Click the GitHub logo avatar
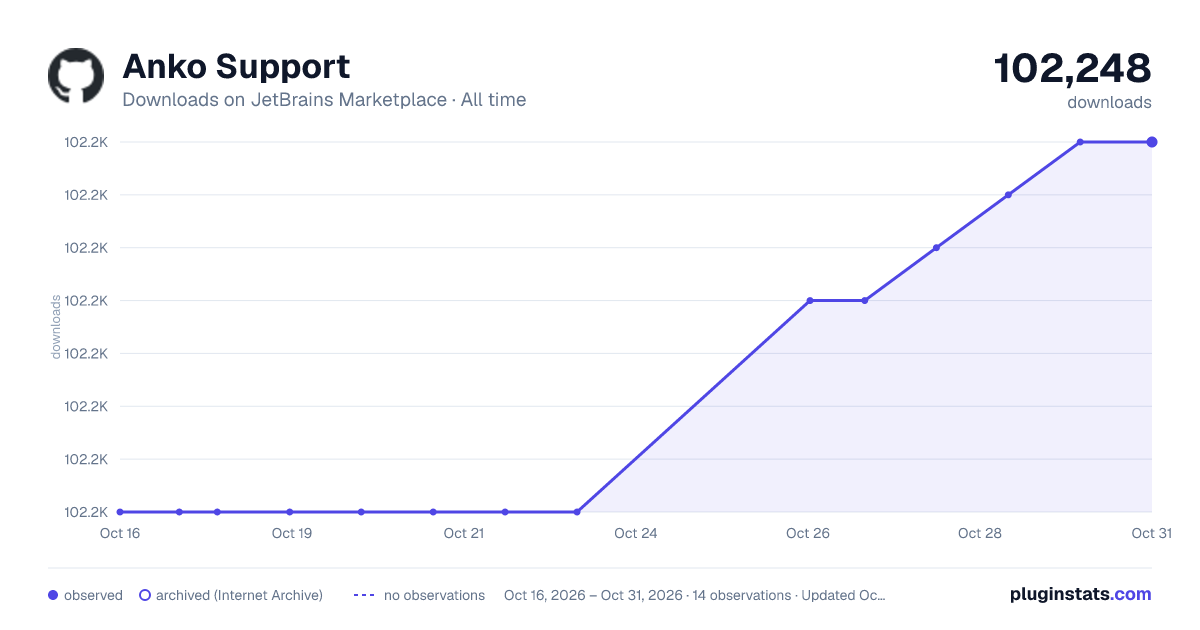Image resolution: width=1200 pixels, height=630 pixels. pos(76,76)
